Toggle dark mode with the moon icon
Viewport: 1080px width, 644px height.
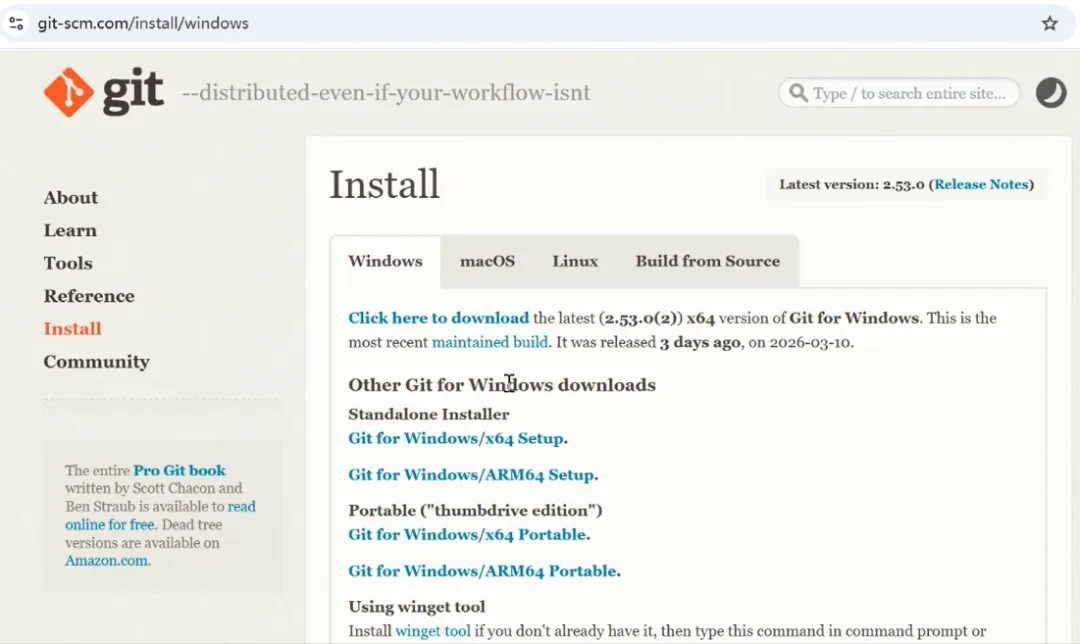1051,92
